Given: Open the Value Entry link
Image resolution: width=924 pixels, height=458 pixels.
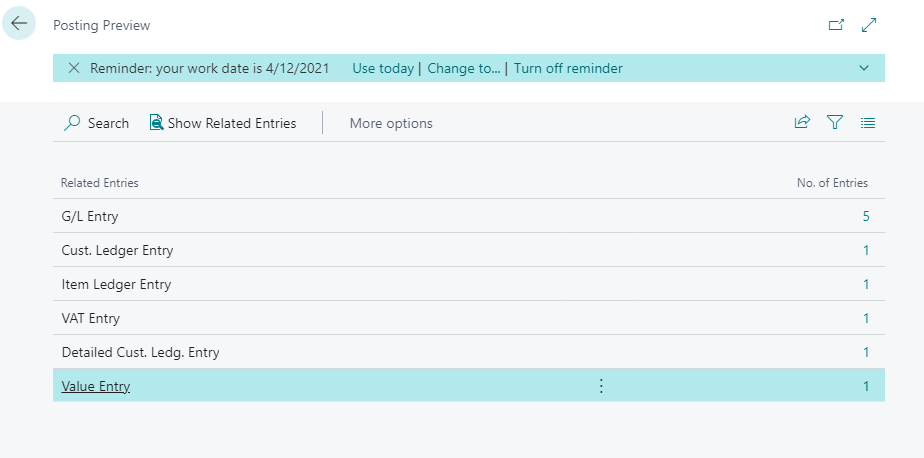Looking at the screenshot, I should pyautogui.click(x=96, y=386).
